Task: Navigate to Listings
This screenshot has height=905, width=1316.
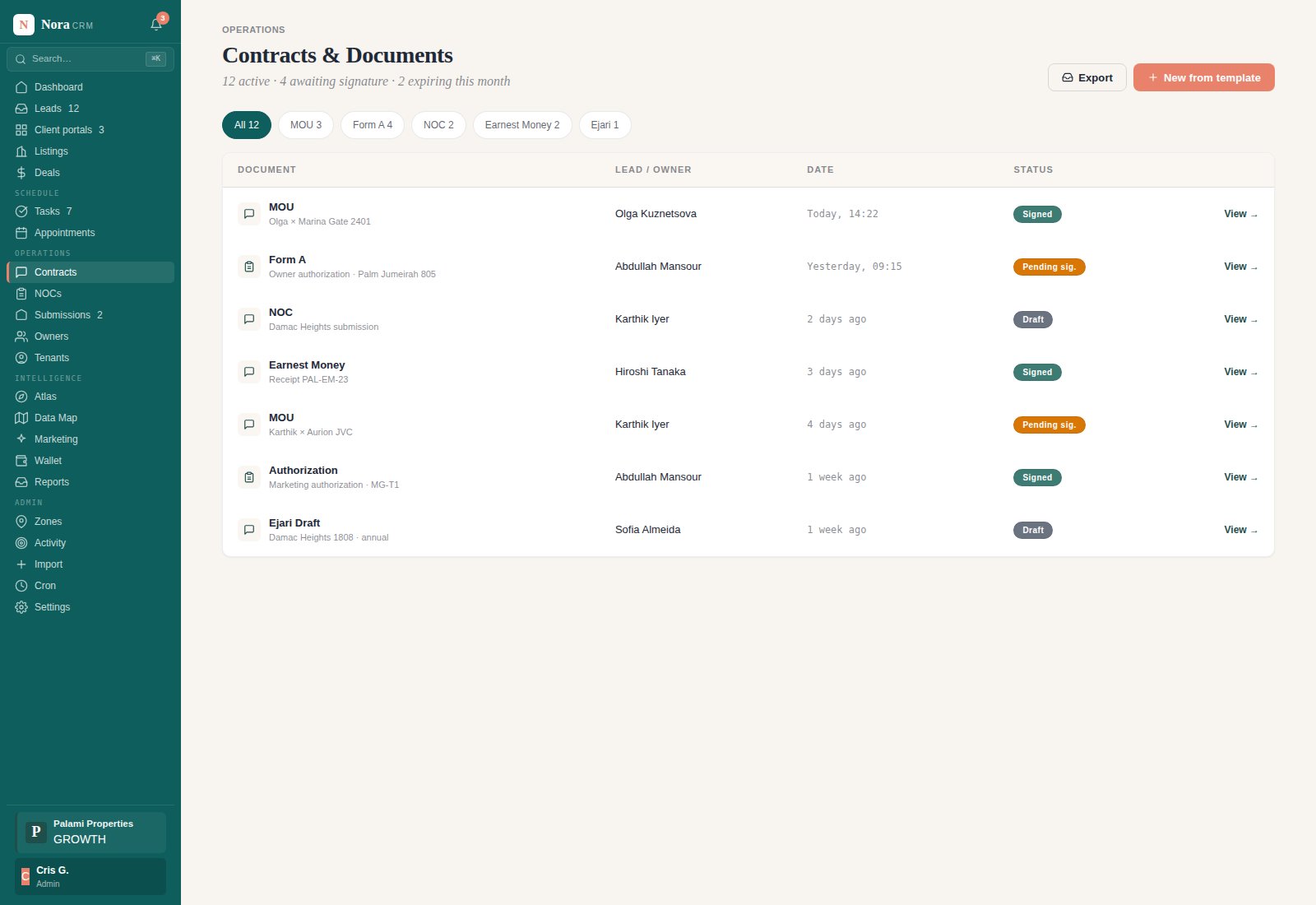Action: tap(90, 151)
